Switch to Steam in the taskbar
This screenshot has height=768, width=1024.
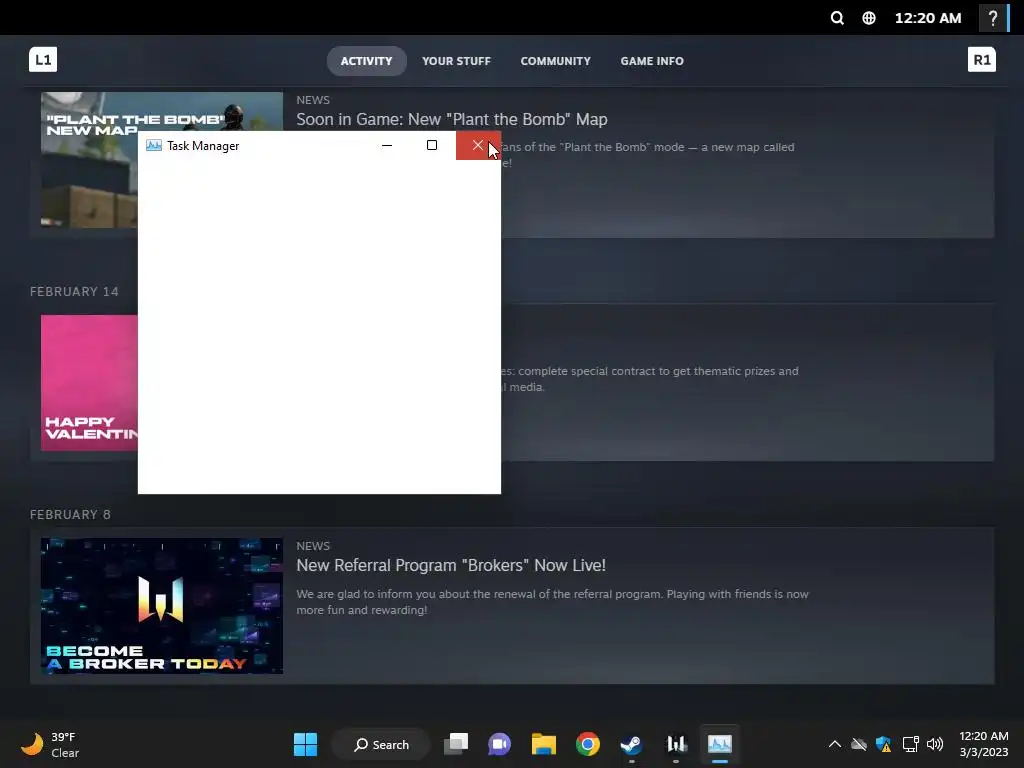(x=632, y=744)
